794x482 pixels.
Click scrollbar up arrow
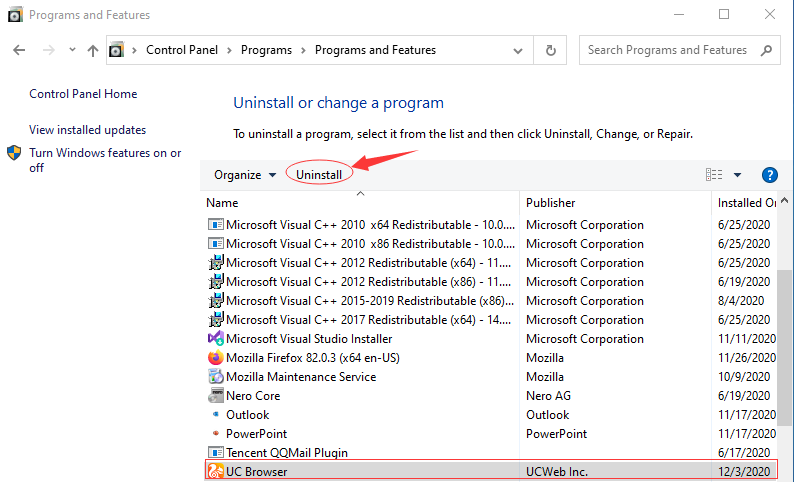784,200
